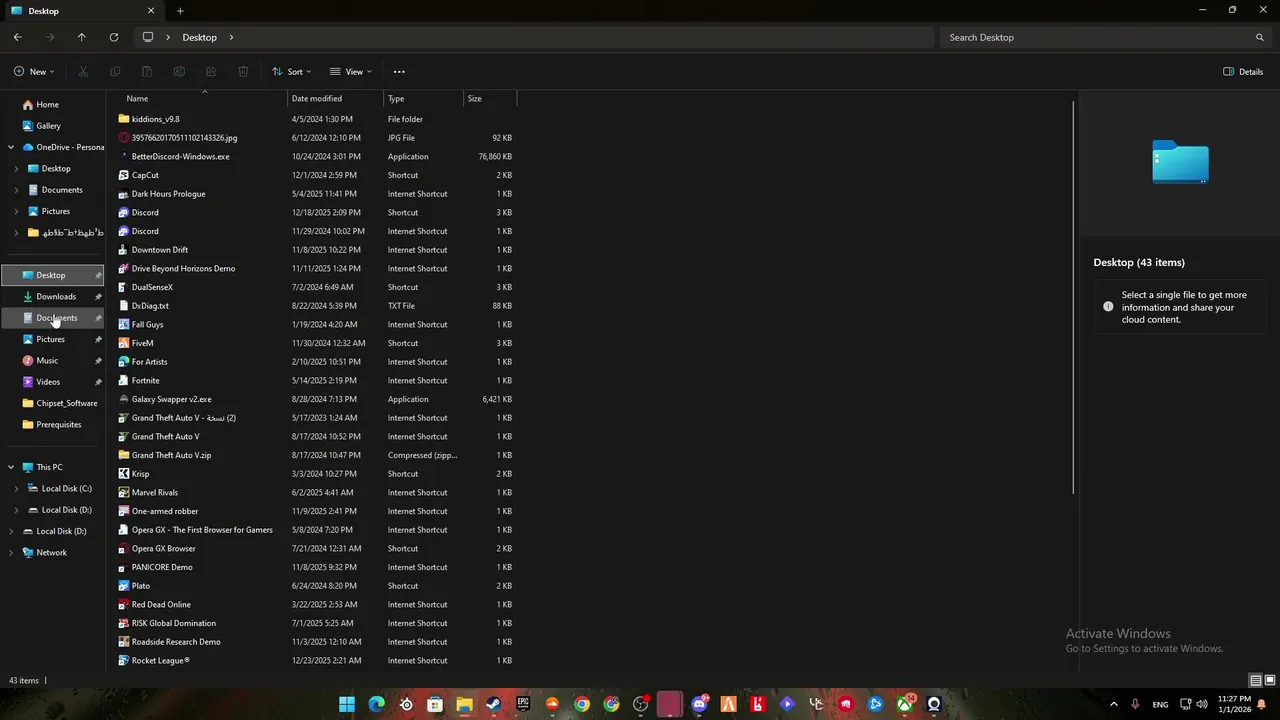Click the Desktop breadcrumb in address bar

[199, 37]
